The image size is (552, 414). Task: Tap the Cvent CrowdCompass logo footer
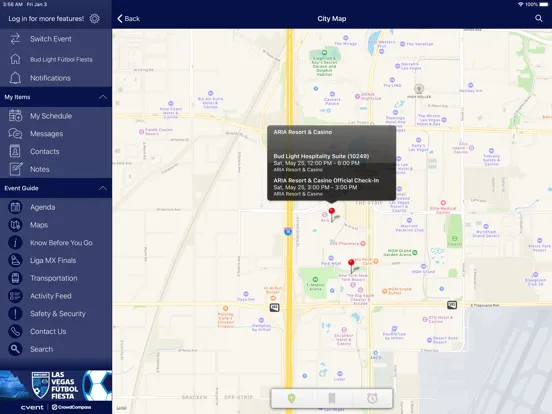click(56, 407)
